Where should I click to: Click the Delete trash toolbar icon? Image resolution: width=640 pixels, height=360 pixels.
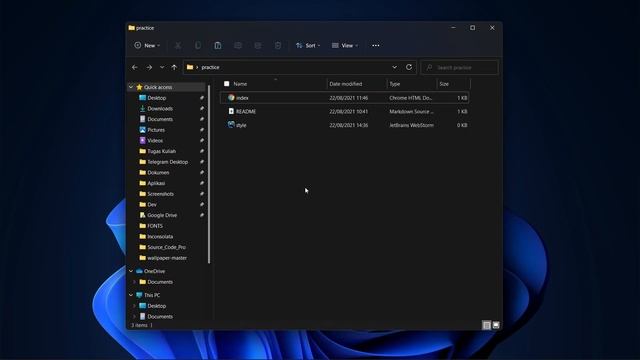278,45
